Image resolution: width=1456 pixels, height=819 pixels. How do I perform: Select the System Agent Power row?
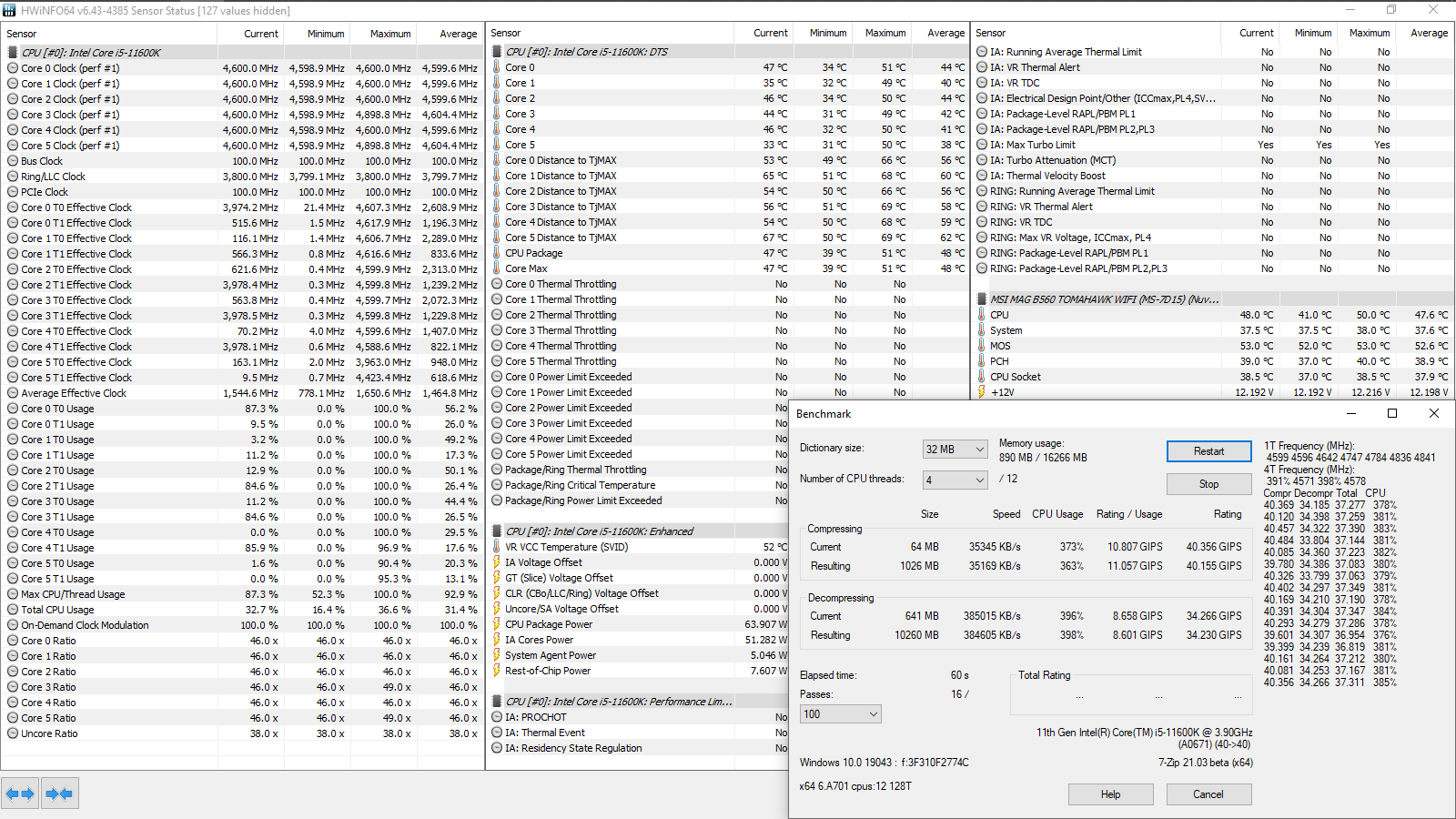(x=637, y=655)
